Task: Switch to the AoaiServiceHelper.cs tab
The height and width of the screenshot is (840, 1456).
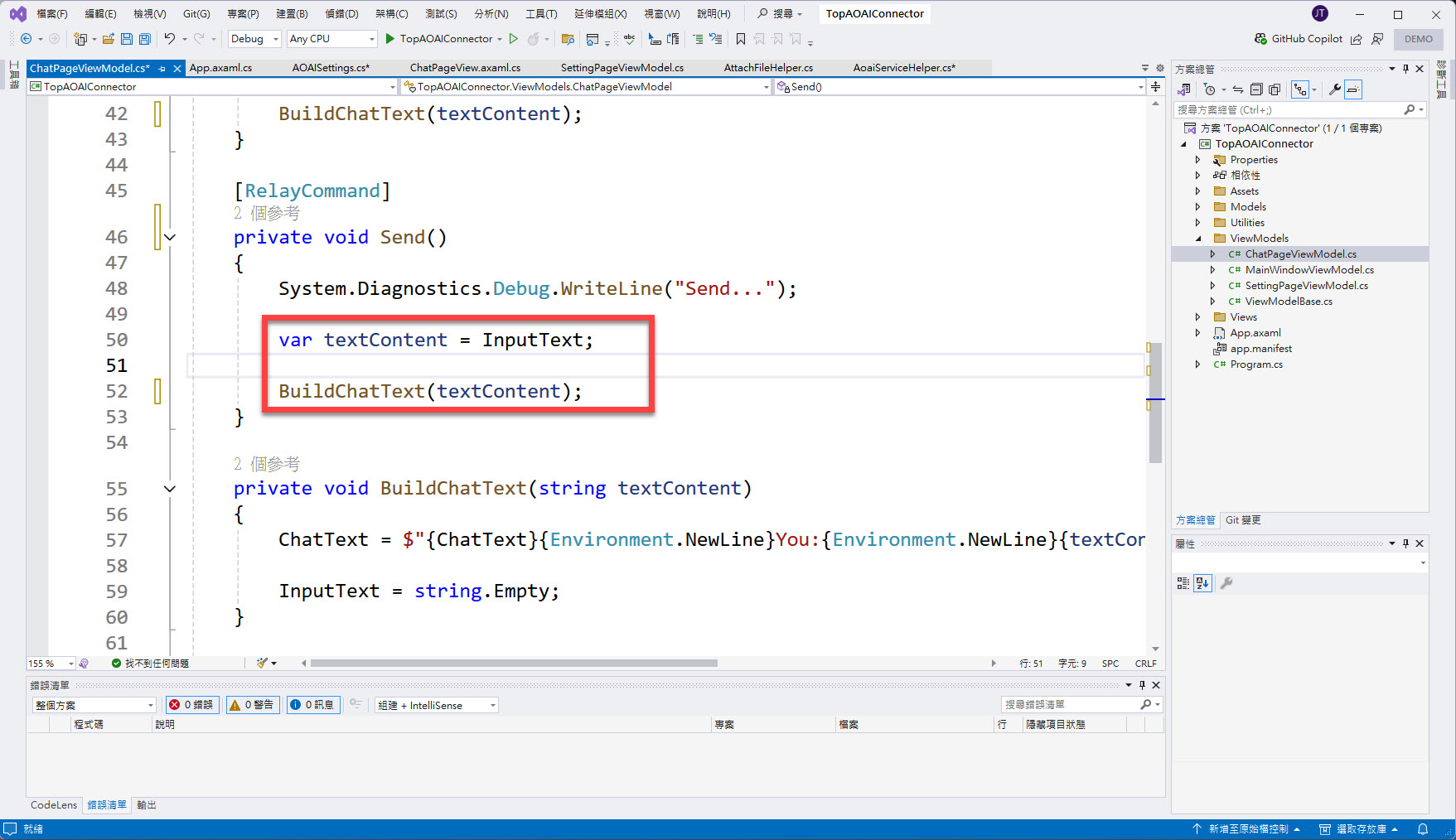Action: [904, 68]
